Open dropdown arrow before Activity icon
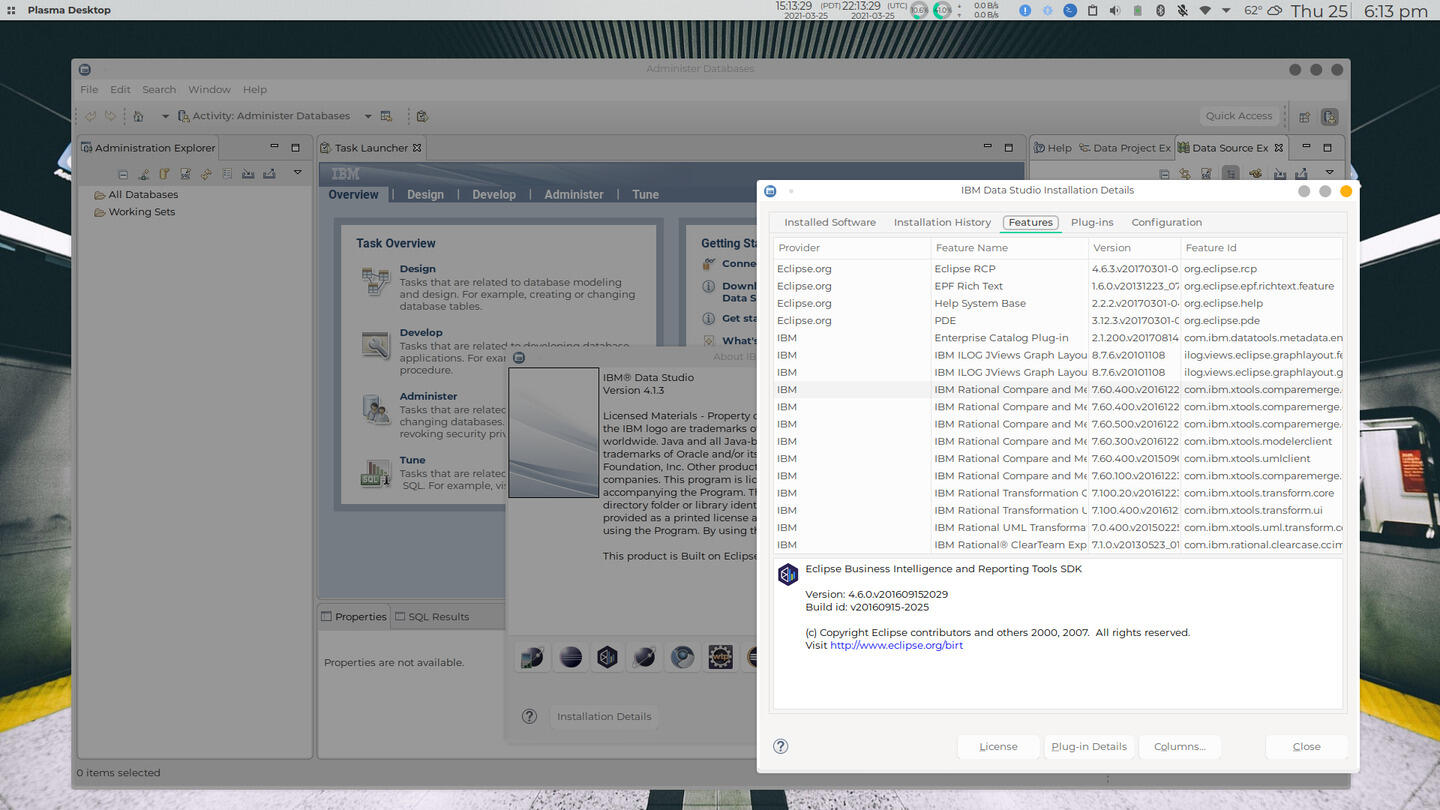The image size is (1440, 810). [165, 116]
